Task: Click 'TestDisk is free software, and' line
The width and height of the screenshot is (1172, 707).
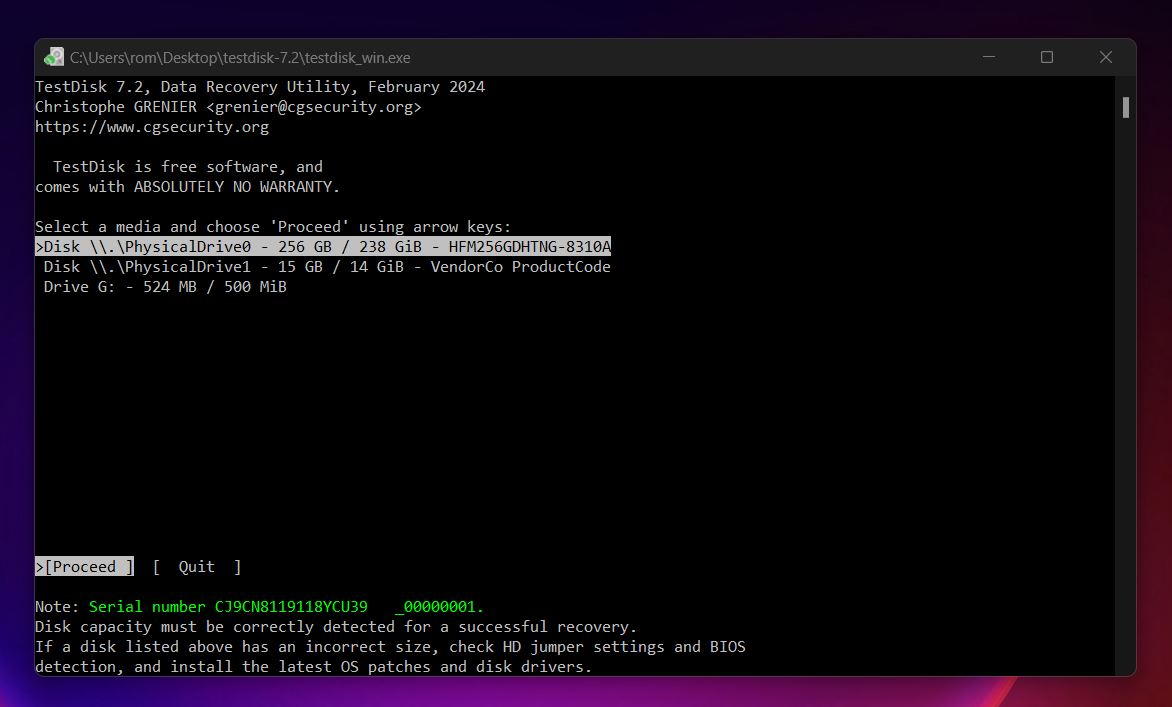Action: click(x=188, y=167)
